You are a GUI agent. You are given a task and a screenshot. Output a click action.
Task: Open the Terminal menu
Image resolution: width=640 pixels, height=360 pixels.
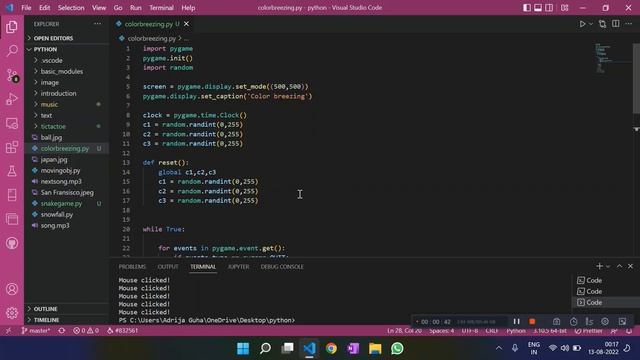point(161,8)
